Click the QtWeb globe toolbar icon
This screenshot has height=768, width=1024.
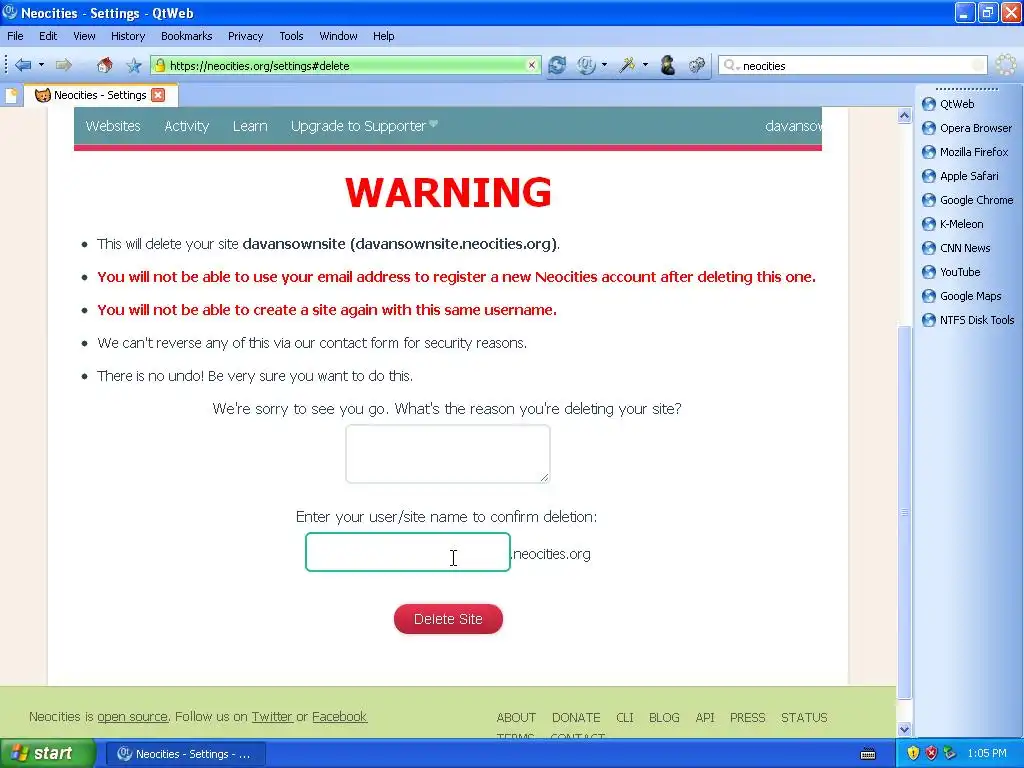pyautogui.click(x=586, y=65)
